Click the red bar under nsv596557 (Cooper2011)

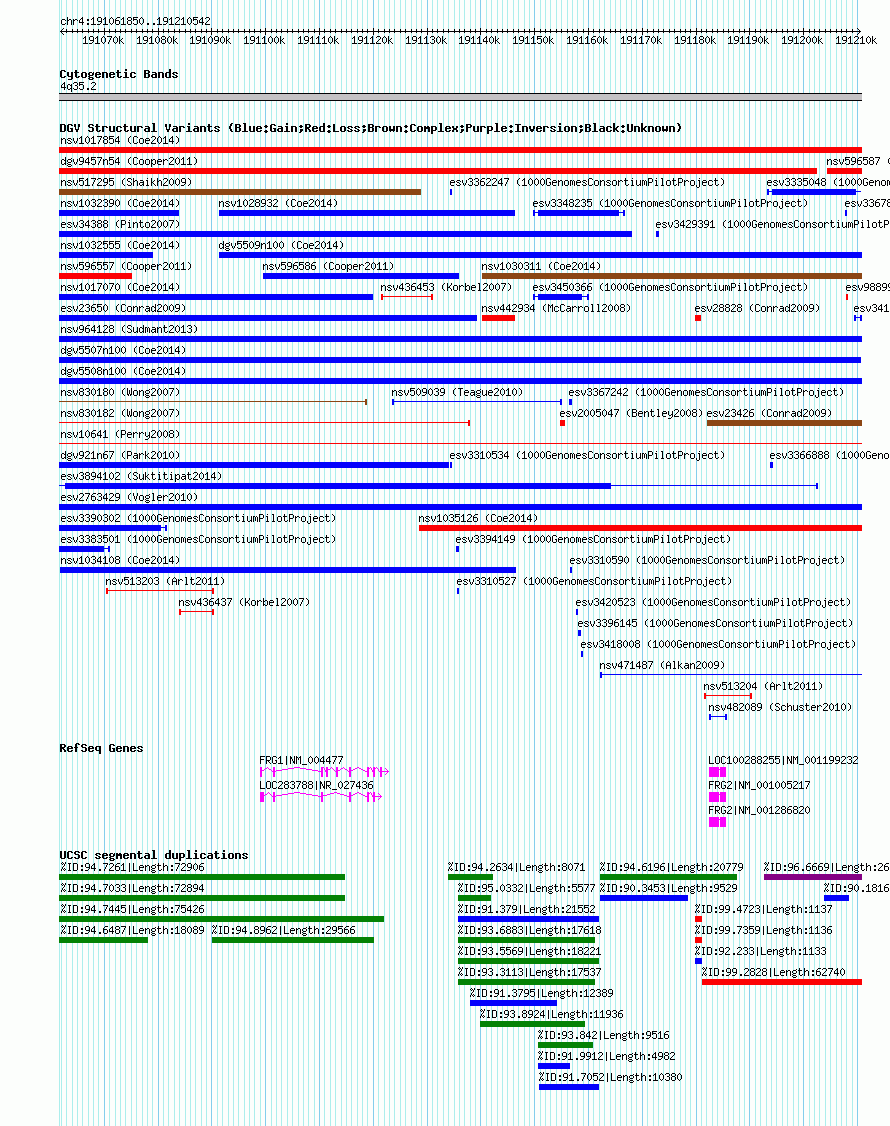[96, 276]
